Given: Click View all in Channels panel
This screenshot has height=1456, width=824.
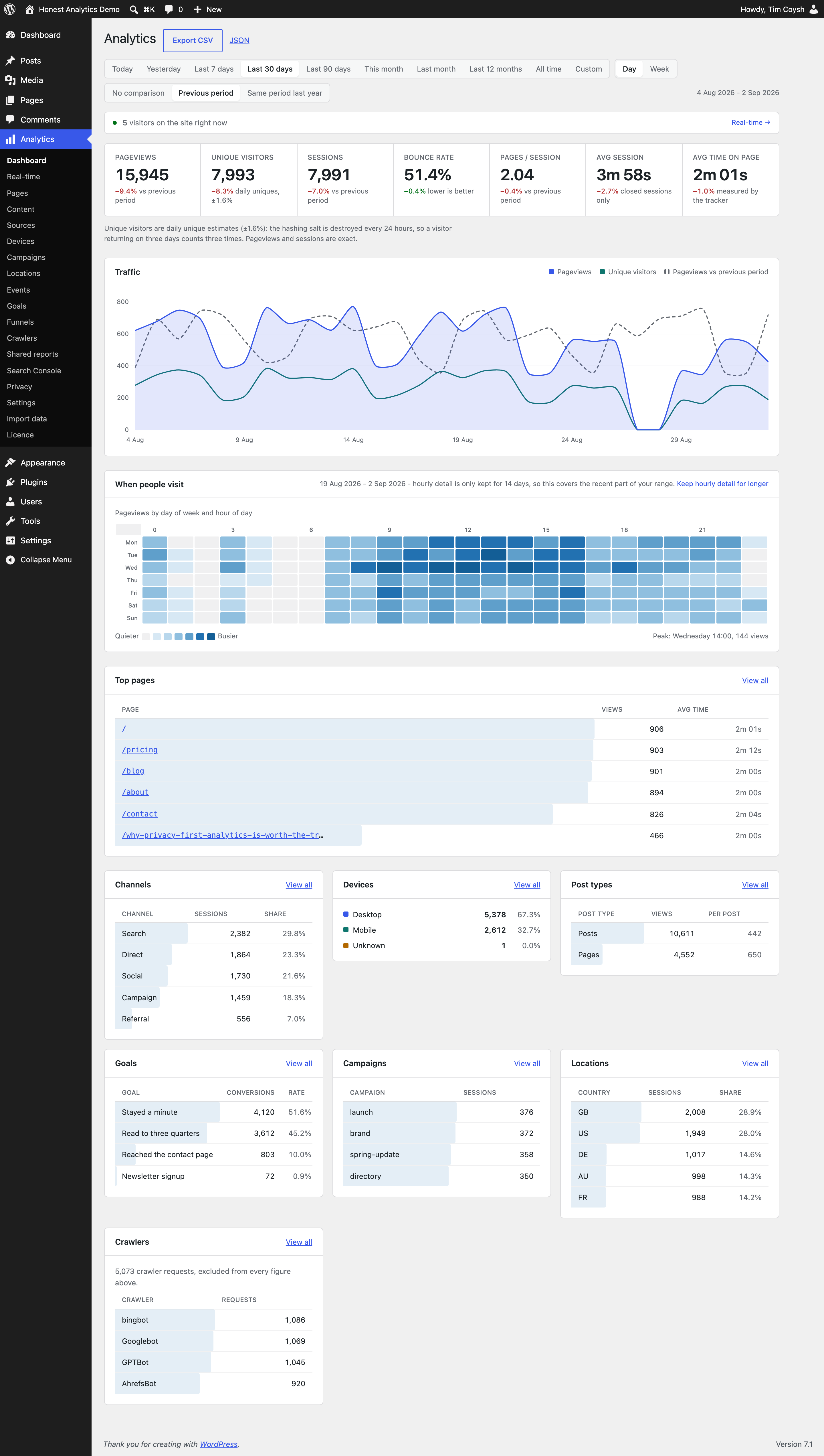Looking at the screenshot, I should (x=299, y=885).
